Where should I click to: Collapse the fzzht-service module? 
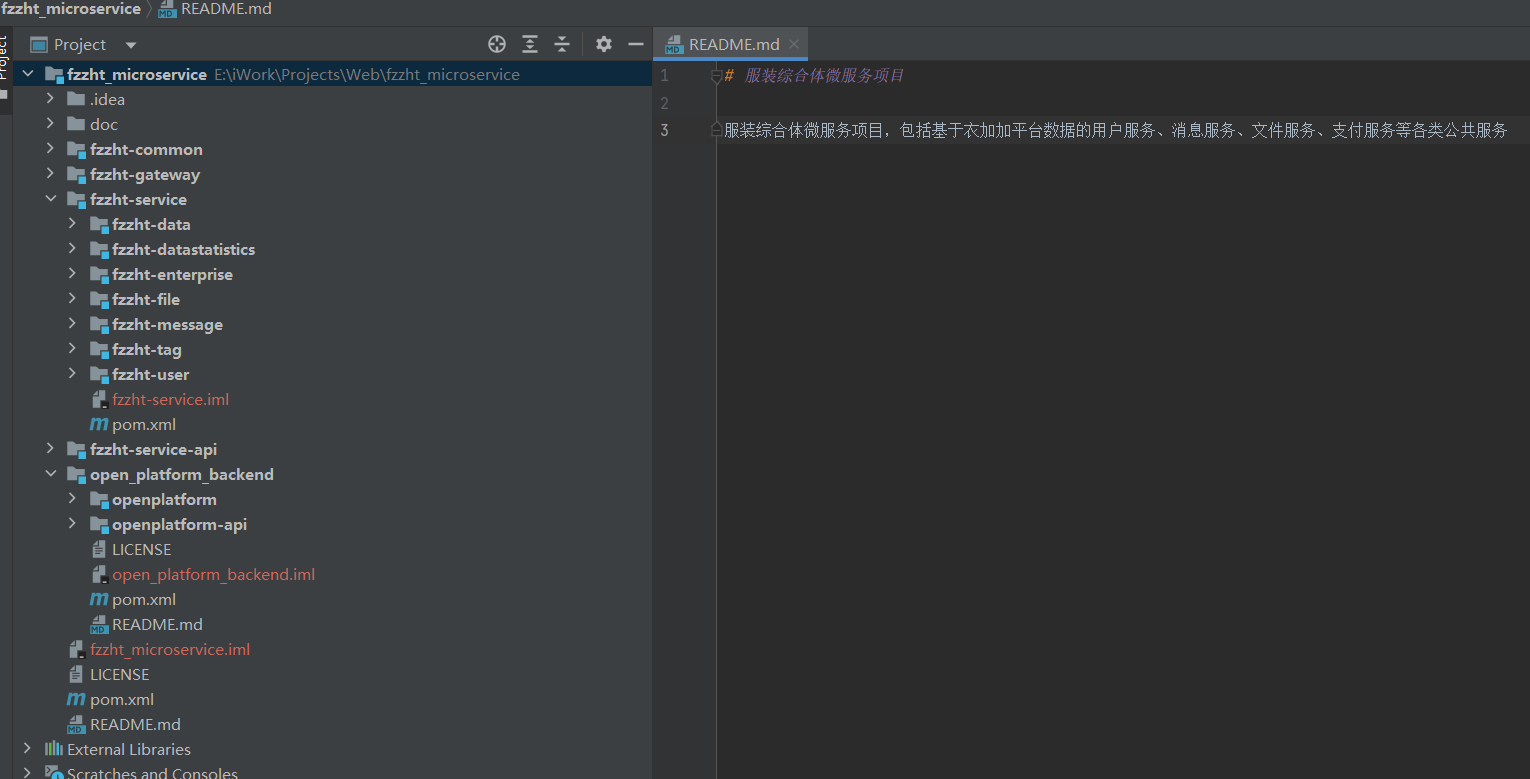[50, 199]
